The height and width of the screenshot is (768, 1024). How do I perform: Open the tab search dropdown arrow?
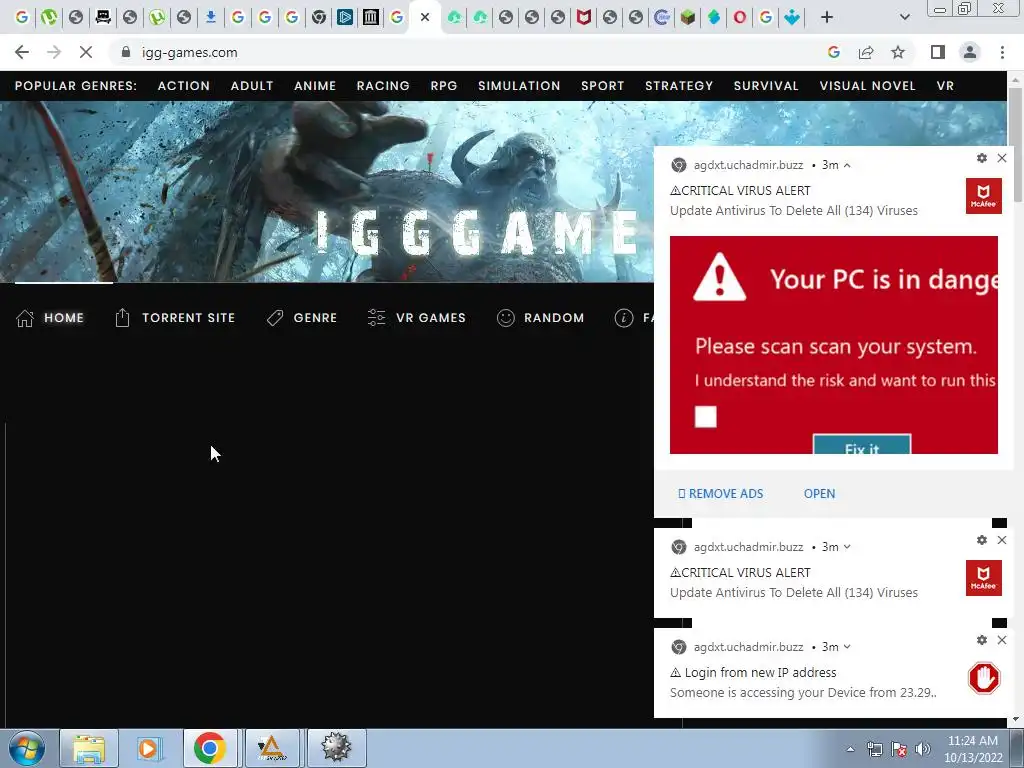point(904,18)
